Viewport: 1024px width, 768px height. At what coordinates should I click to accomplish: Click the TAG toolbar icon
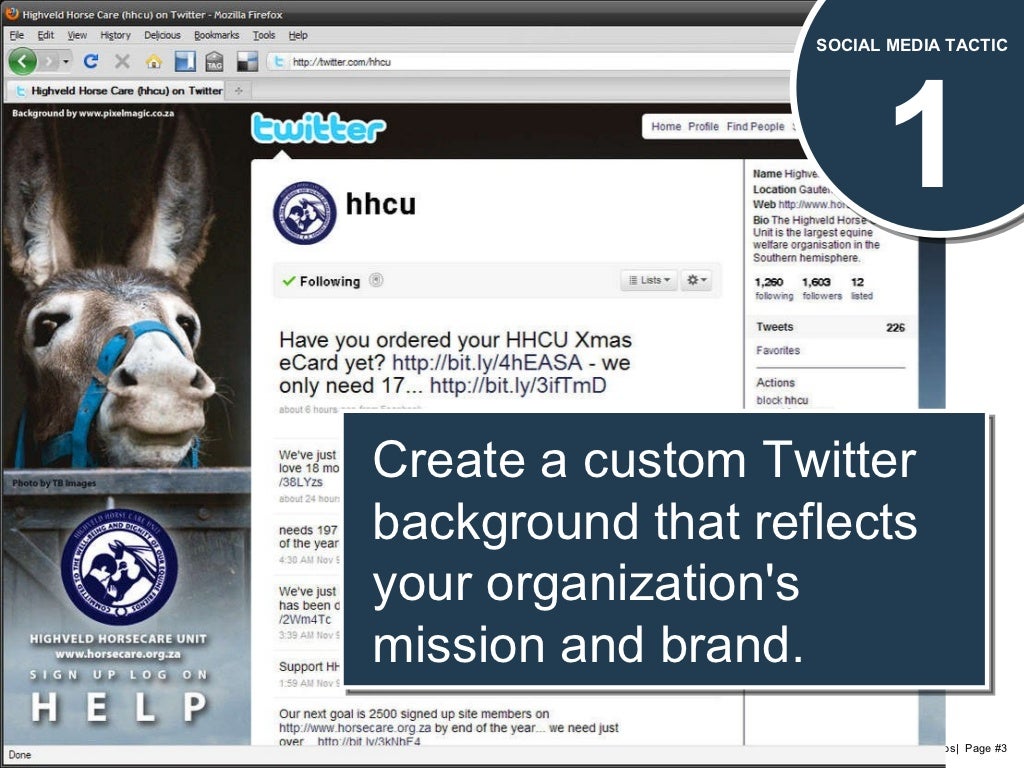click(214, 61)
